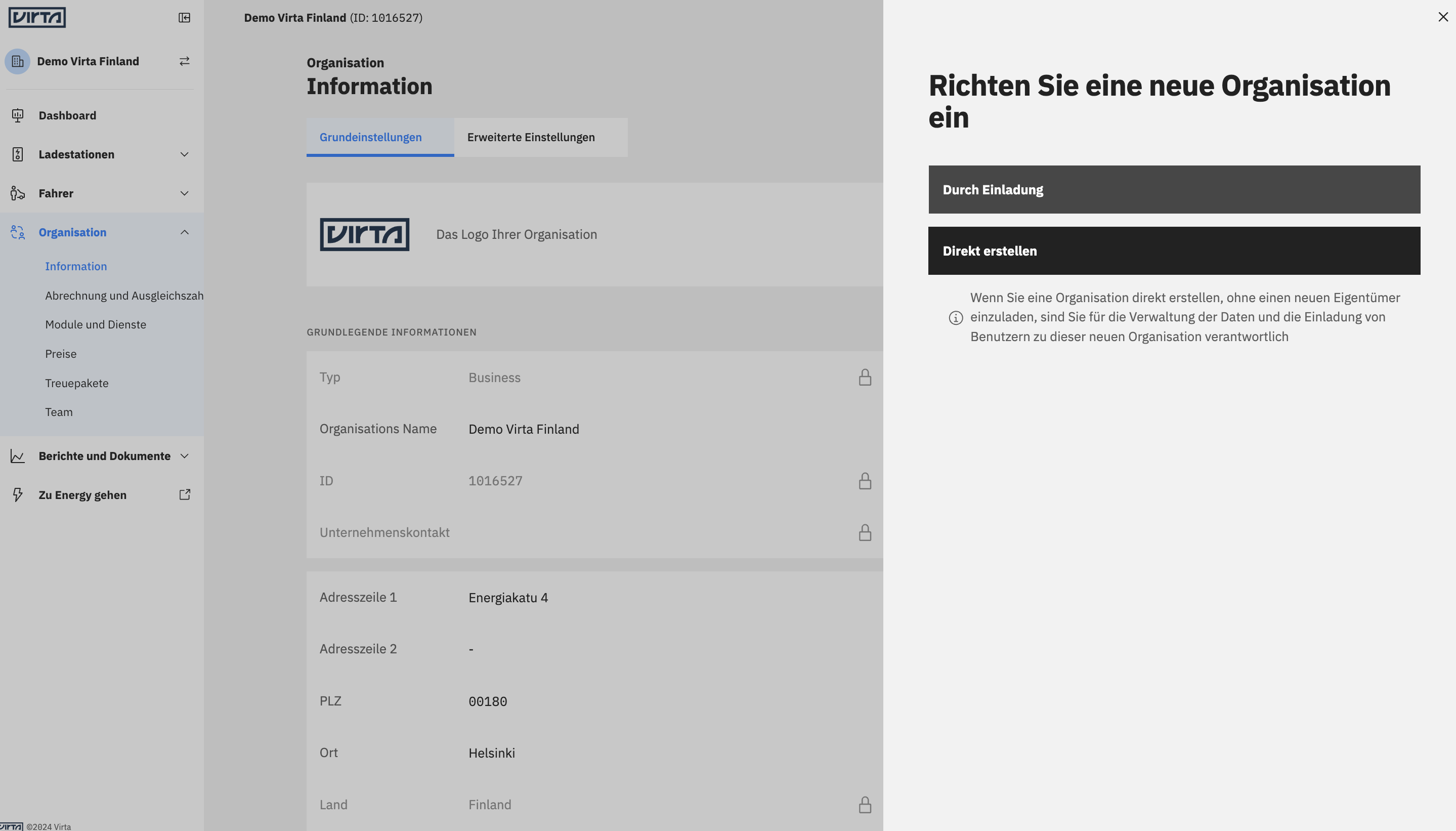Click the Dashboard presentation icon

18,115
